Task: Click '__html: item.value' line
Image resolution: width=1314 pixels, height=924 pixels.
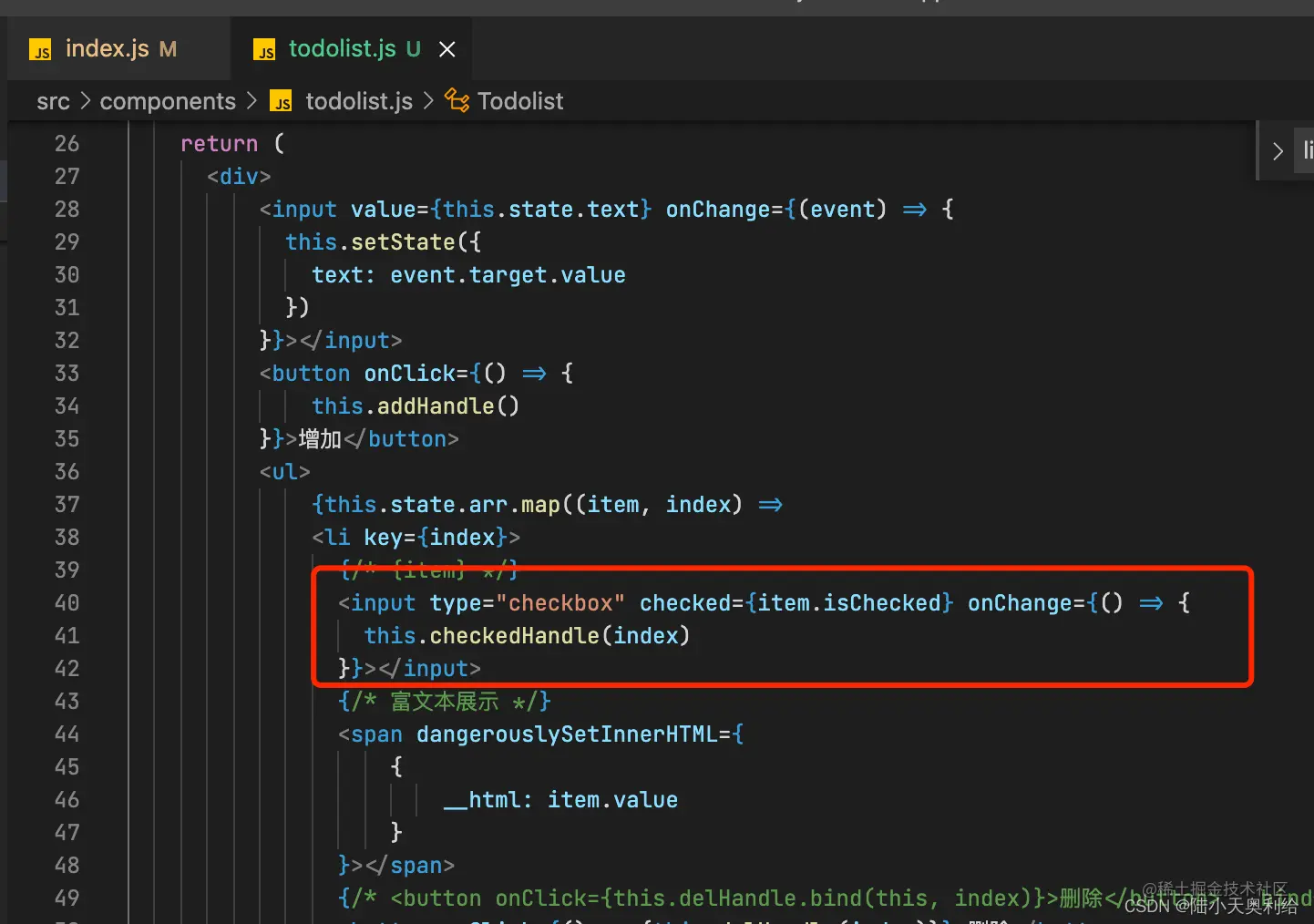Action: tap(560, 800)
